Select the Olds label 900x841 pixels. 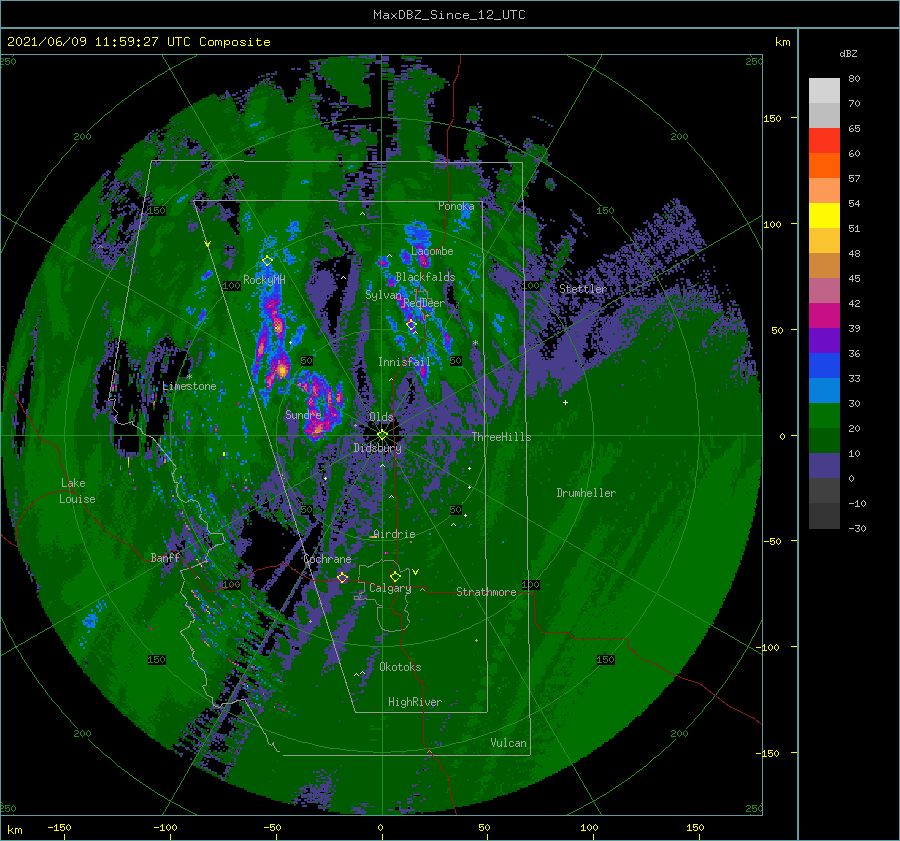[x=381, y=417]
